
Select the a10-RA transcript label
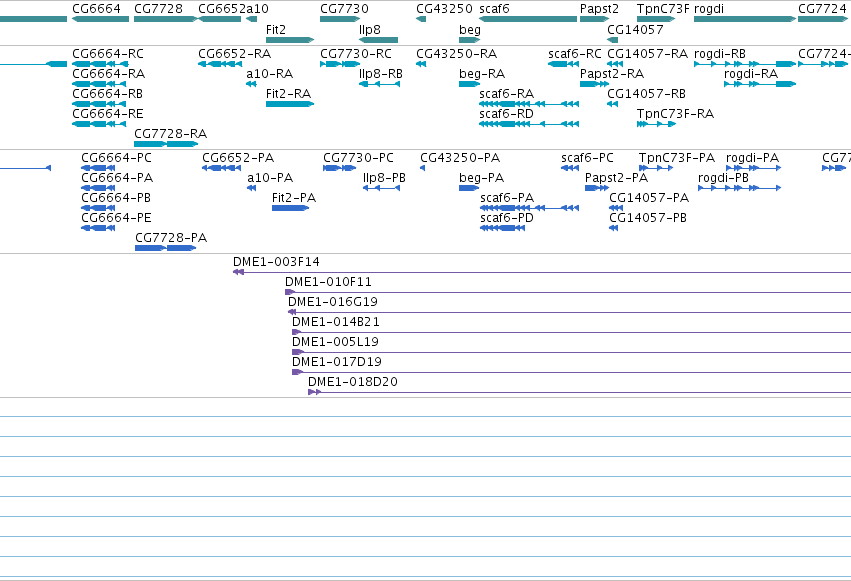point(270,74)
